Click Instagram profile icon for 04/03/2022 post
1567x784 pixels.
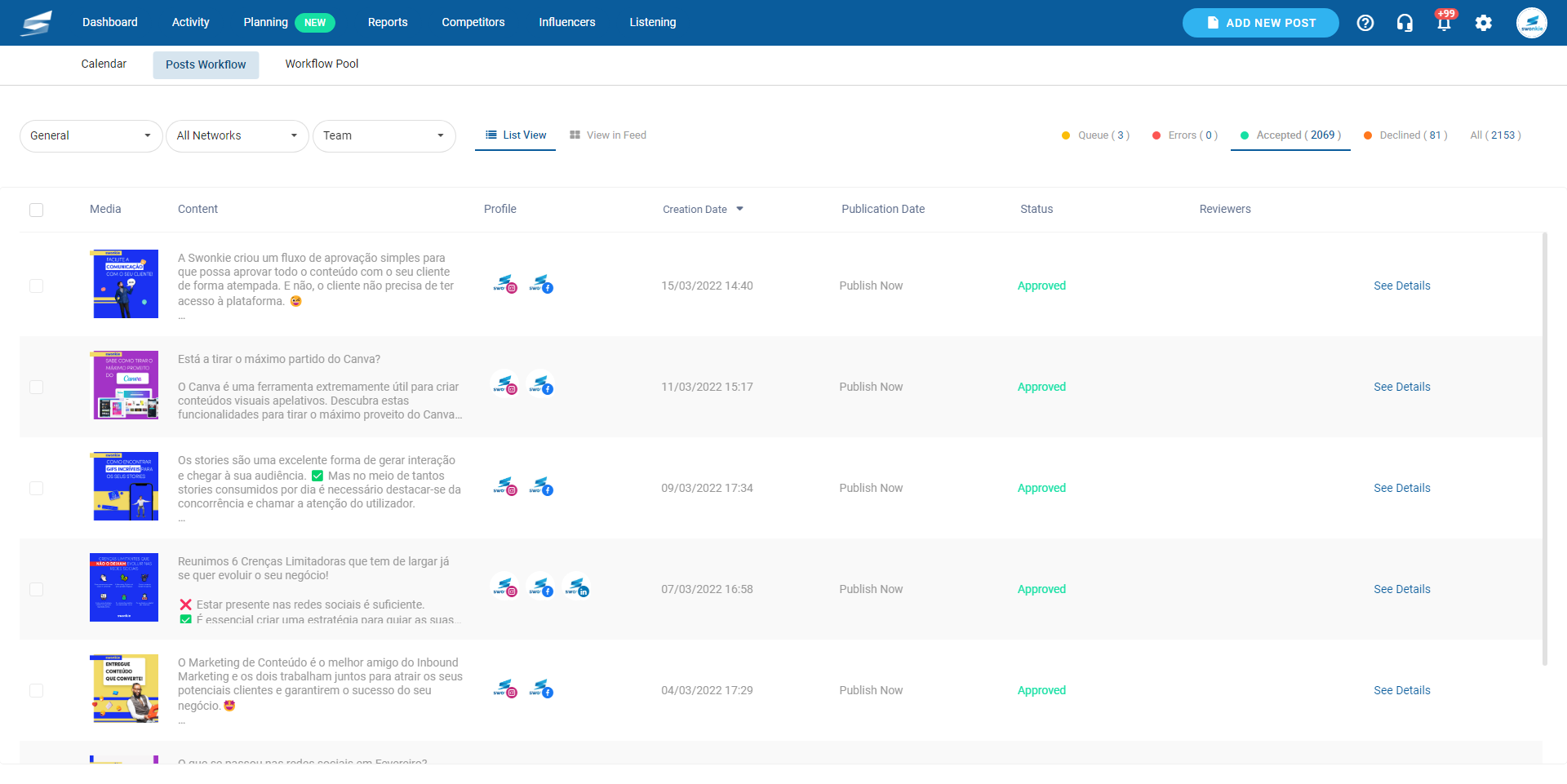505,689
